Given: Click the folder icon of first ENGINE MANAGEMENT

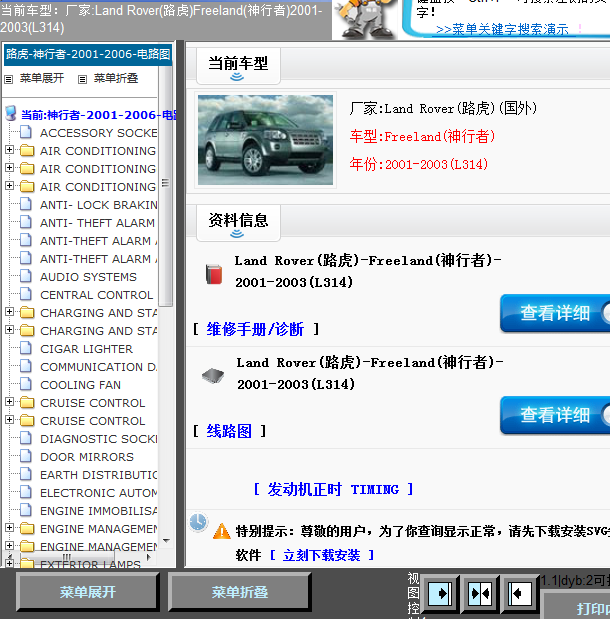Looking at the screenshot, I should tap(27, 528).
